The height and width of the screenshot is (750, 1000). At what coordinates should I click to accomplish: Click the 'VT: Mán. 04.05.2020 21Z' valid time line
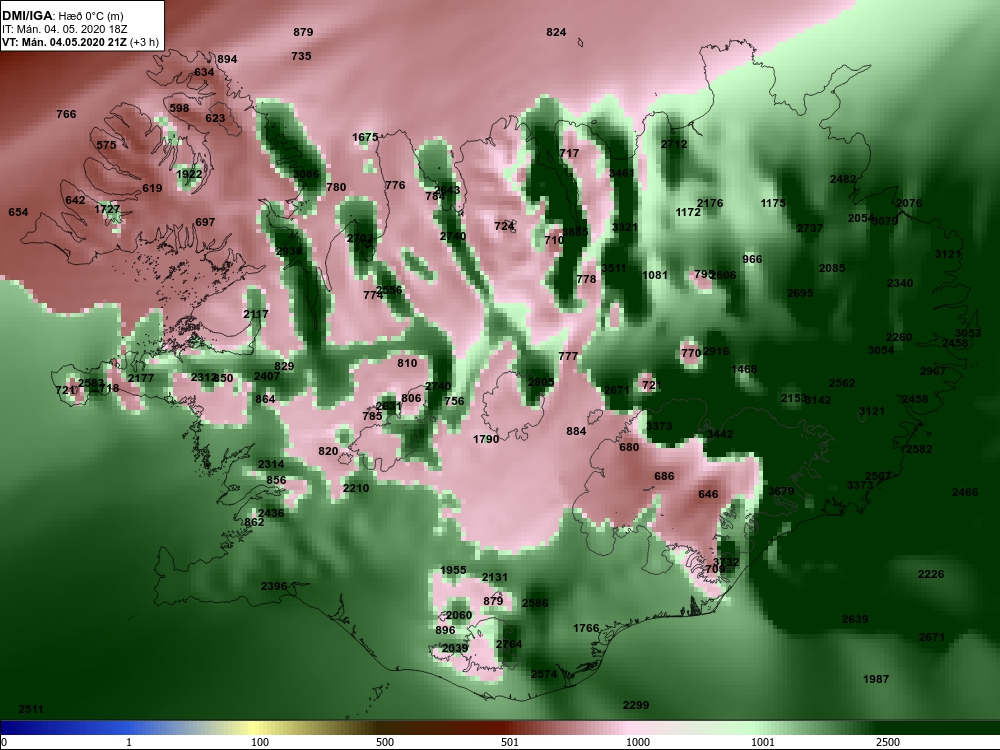[80, 43]
